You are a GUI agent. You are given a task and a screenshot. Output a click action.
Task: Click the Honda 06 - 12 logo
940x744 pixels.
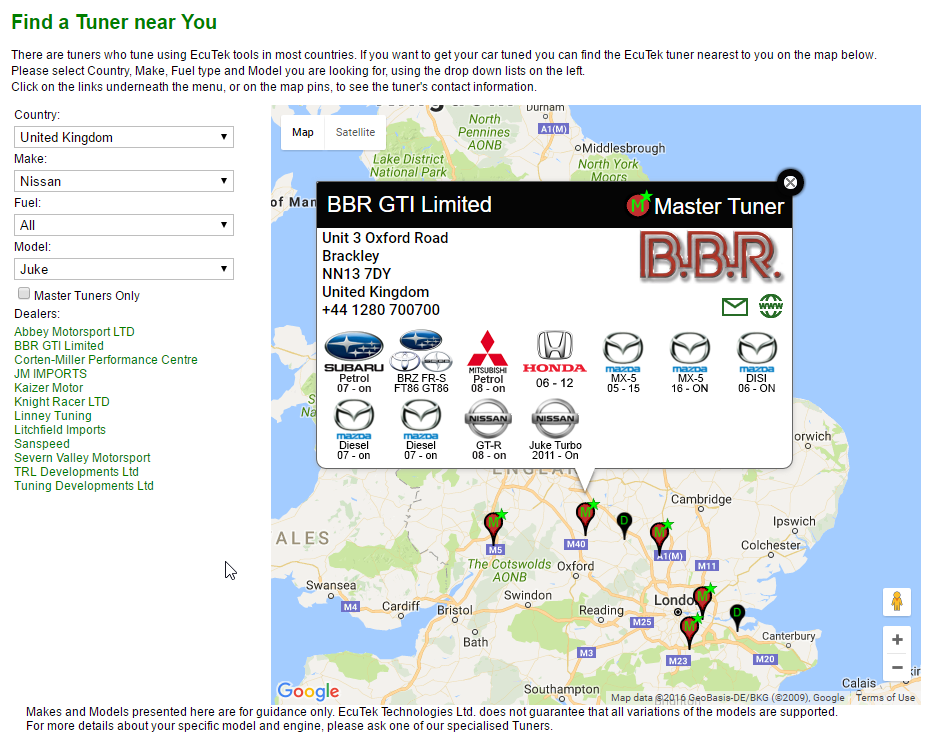coord(554,351)
